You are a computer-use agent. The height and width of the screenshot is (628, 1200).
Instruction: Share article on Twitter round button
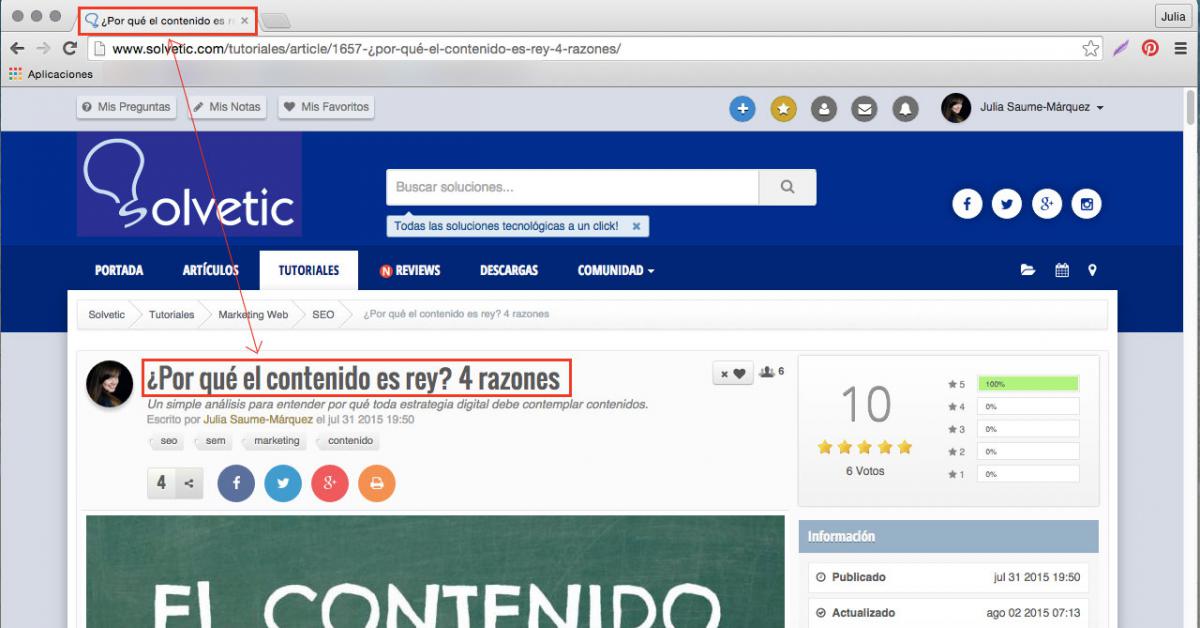tap(283, 484)
